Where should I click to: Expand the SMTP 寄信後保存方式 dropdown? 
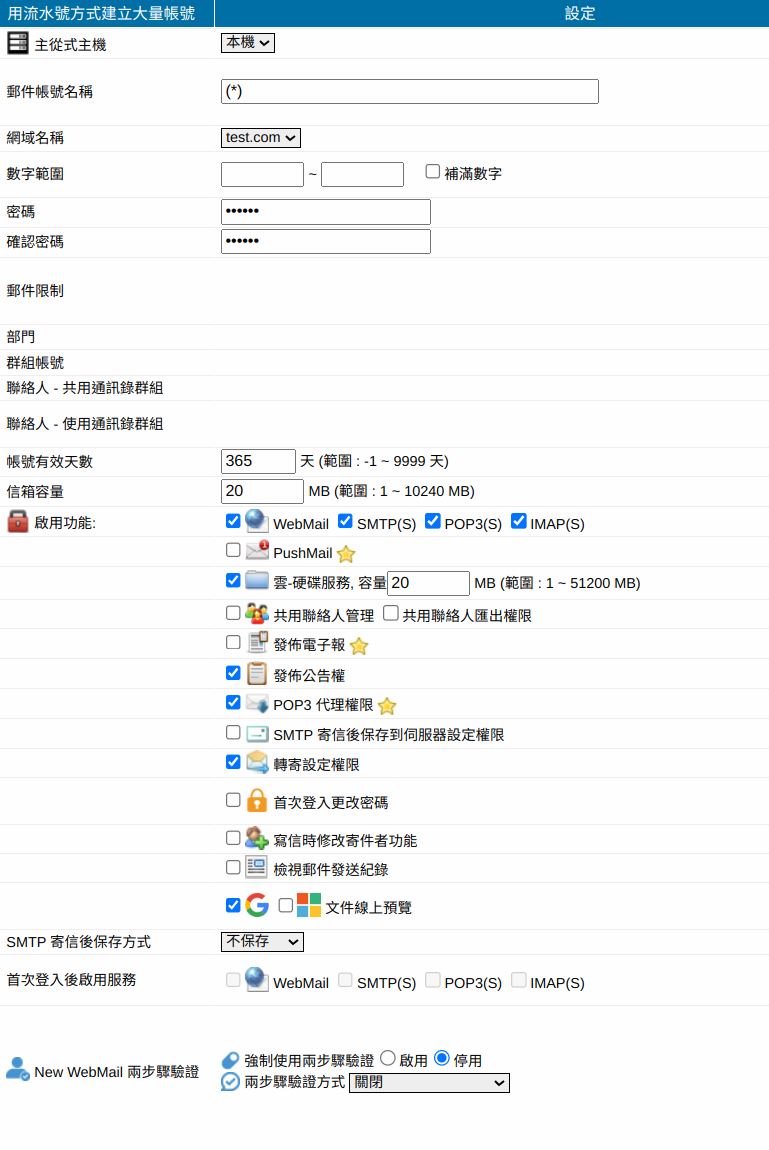click(262, 941)
